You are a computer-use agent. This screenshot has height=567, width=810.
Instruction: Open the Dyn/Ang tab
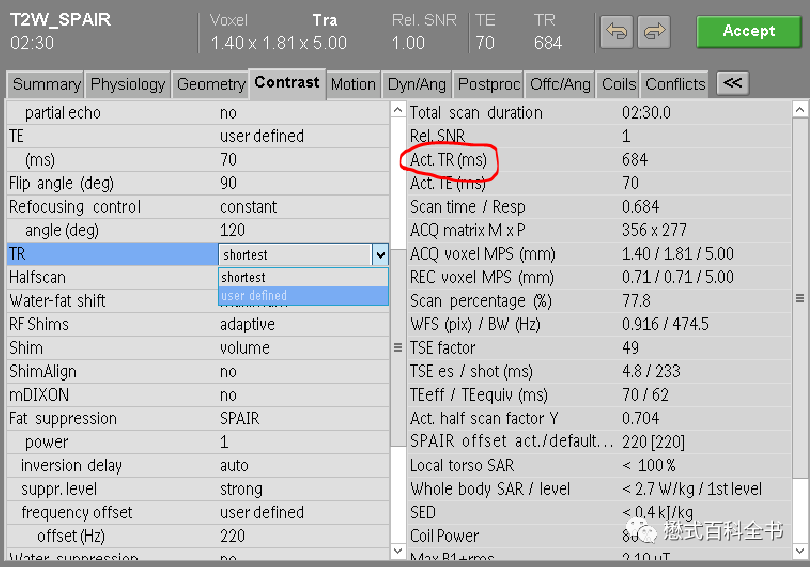(x=417, y=85)
